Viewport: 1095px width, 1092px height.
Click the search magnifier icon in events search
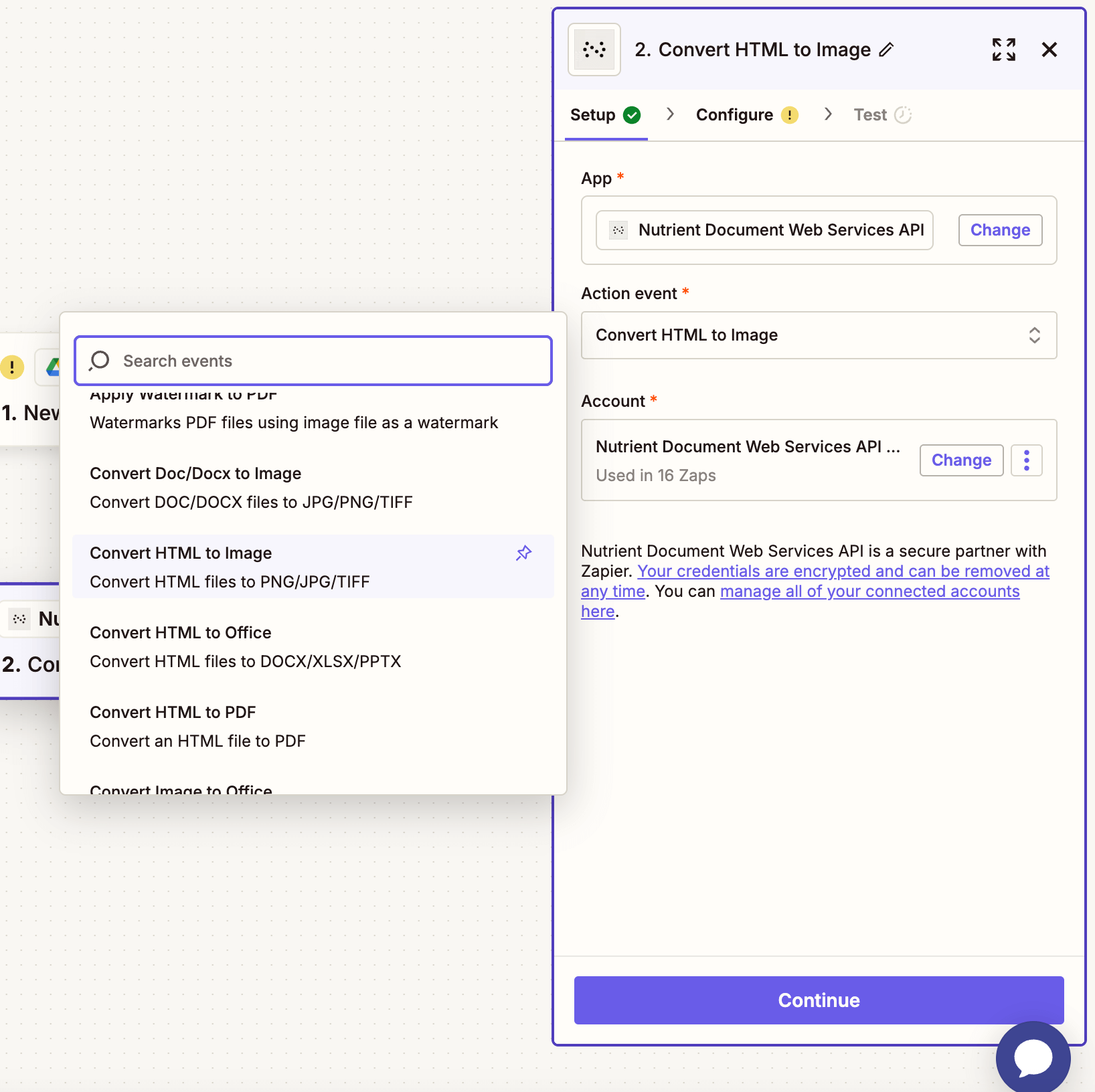click(x=98, y=361)
